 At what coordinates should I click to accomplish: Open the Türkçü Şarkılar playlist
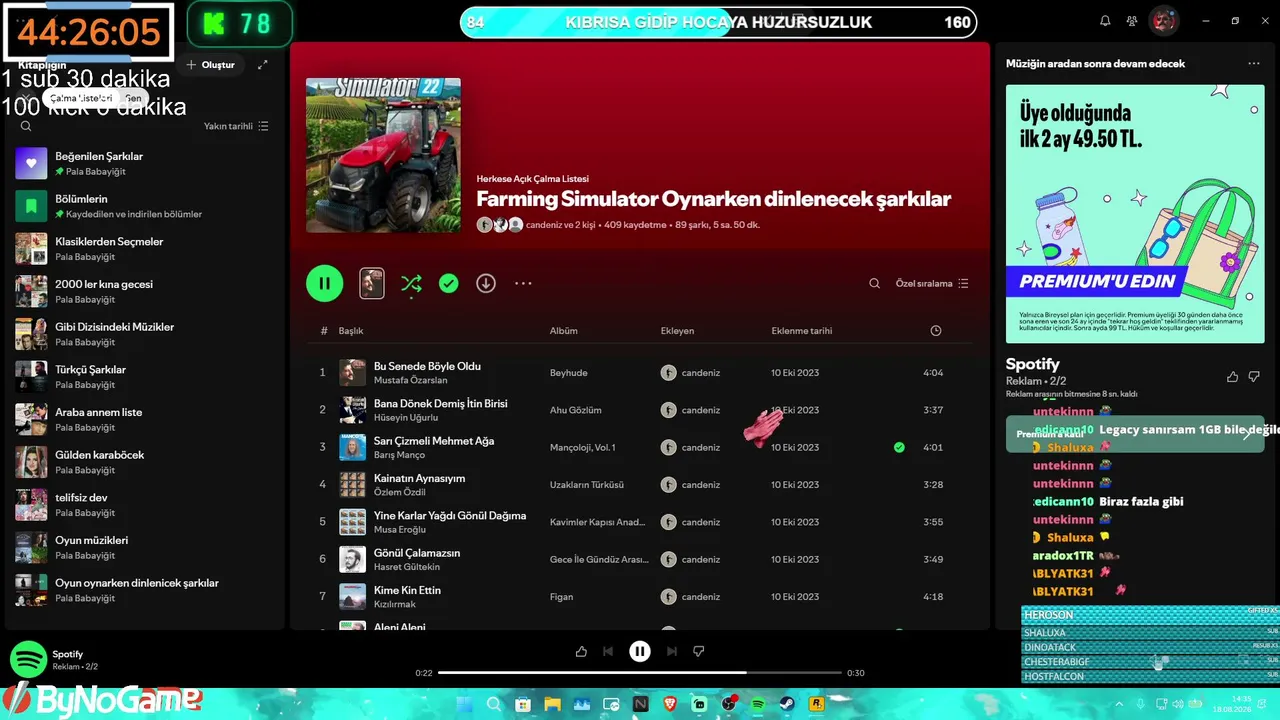coord(145,377)
